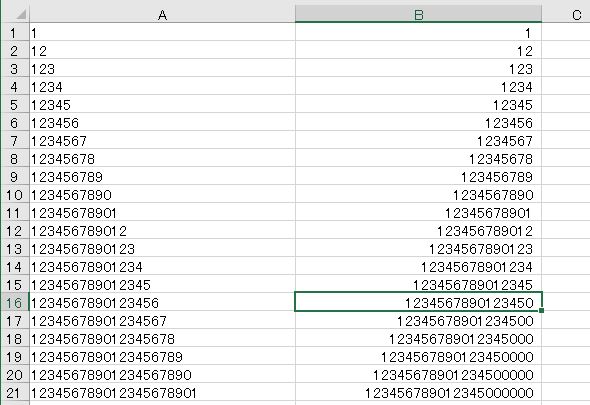Image resolution: width=590 pixels, height=405 pixels.
Task: Click cell A4 containing 1234
Action: point(162,87)
